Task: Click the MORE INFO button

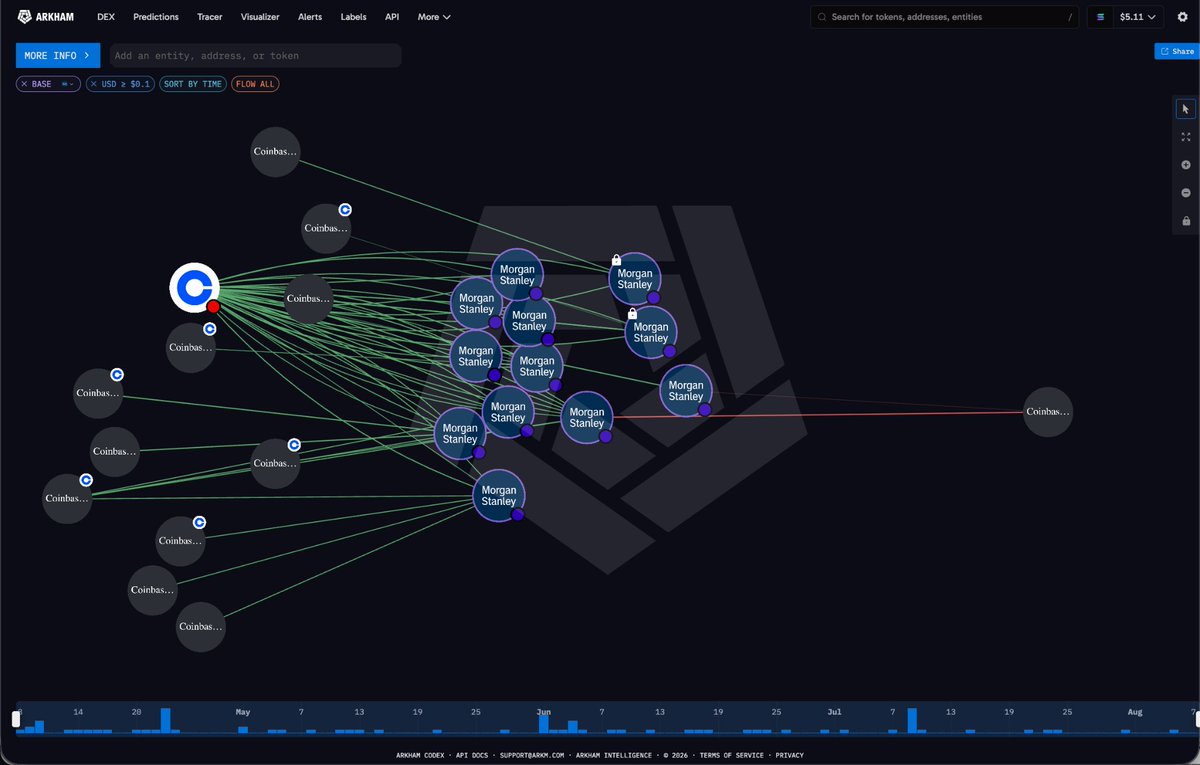Action: 58,55
